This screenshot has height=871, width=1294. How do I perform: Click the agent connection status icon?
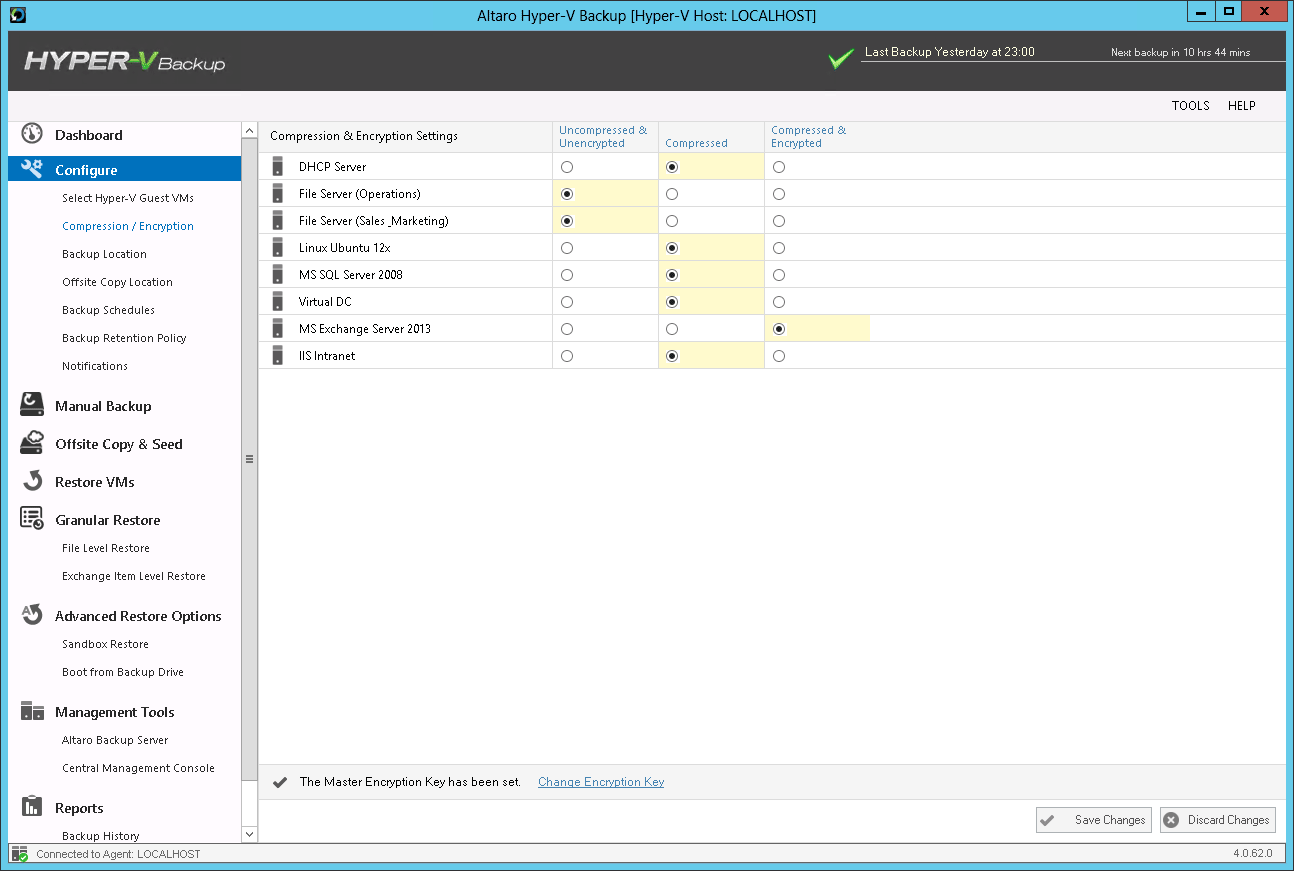pyautogui.click(x=20, y=854)
